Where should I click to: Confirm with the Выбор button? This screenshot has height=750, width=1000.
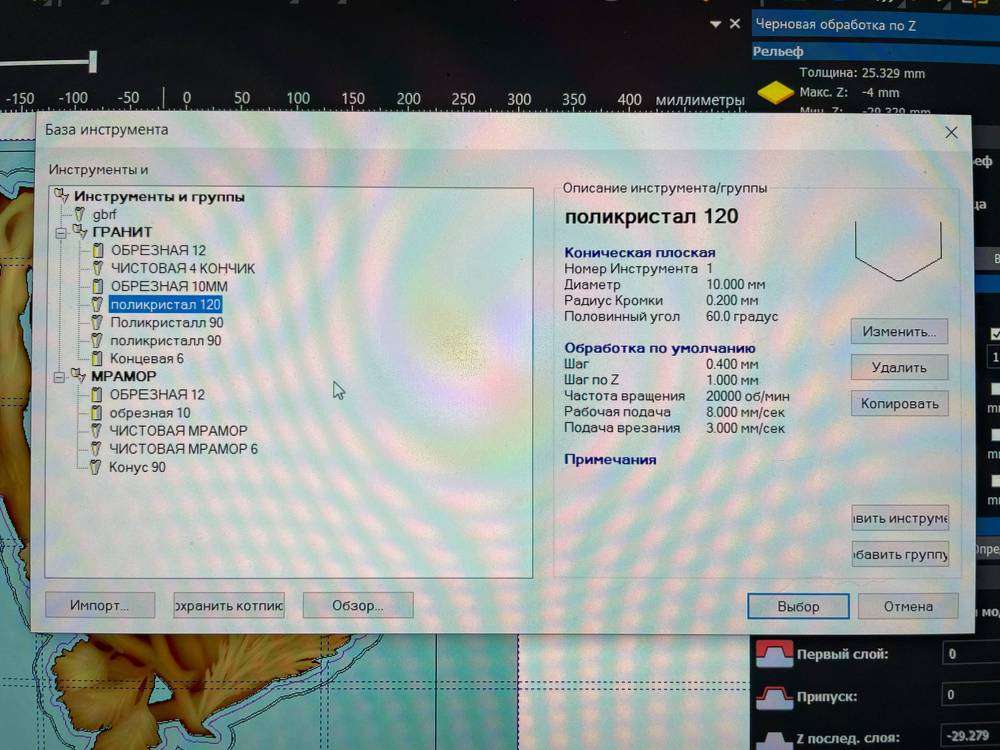coord(798,606)
